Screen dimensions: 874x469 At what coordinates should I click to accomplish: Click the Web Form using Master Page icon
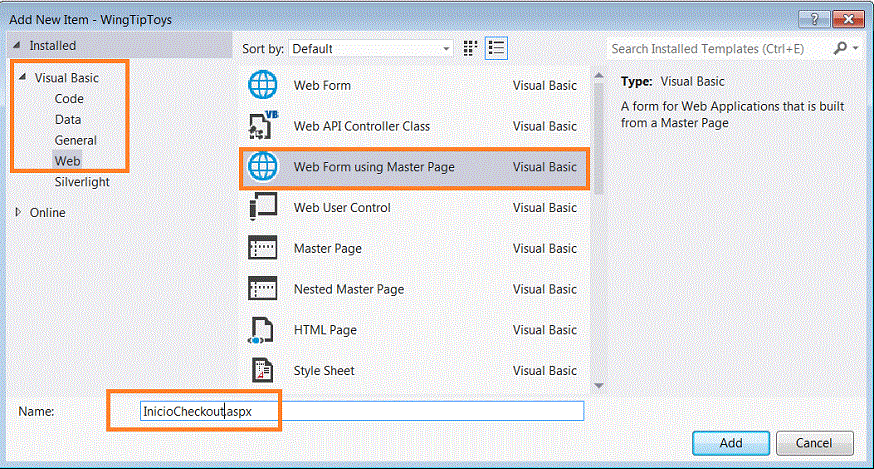pos(262,167)
